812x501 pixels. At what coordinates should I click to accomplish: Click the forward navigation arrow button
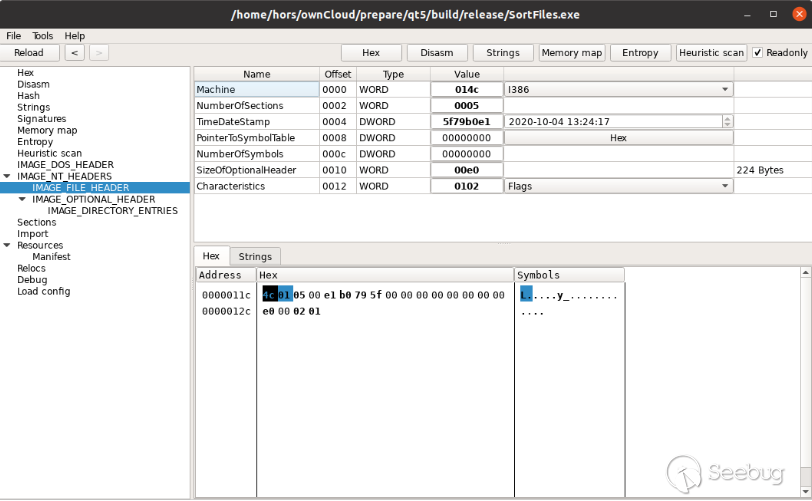click(x=99, y=53)
